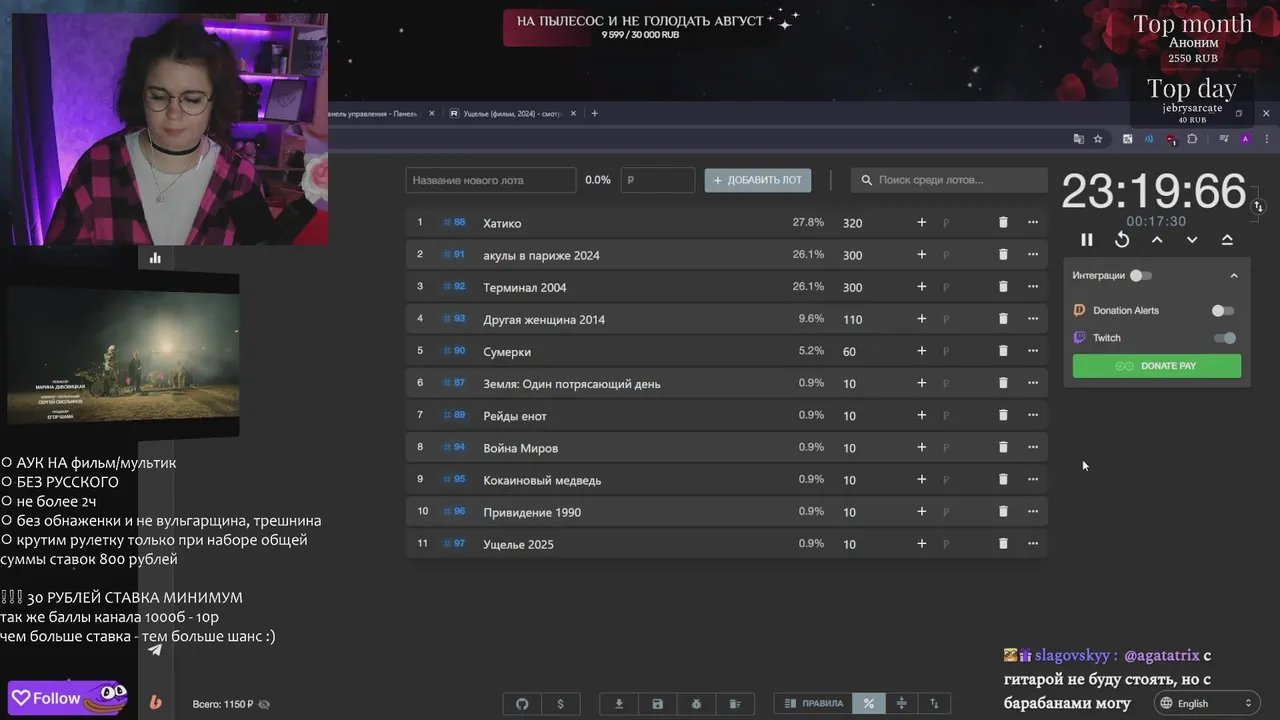Click the 320 amount of Хатико
The height and width of the screenshot is (720, 1280).
click(852, 223)
